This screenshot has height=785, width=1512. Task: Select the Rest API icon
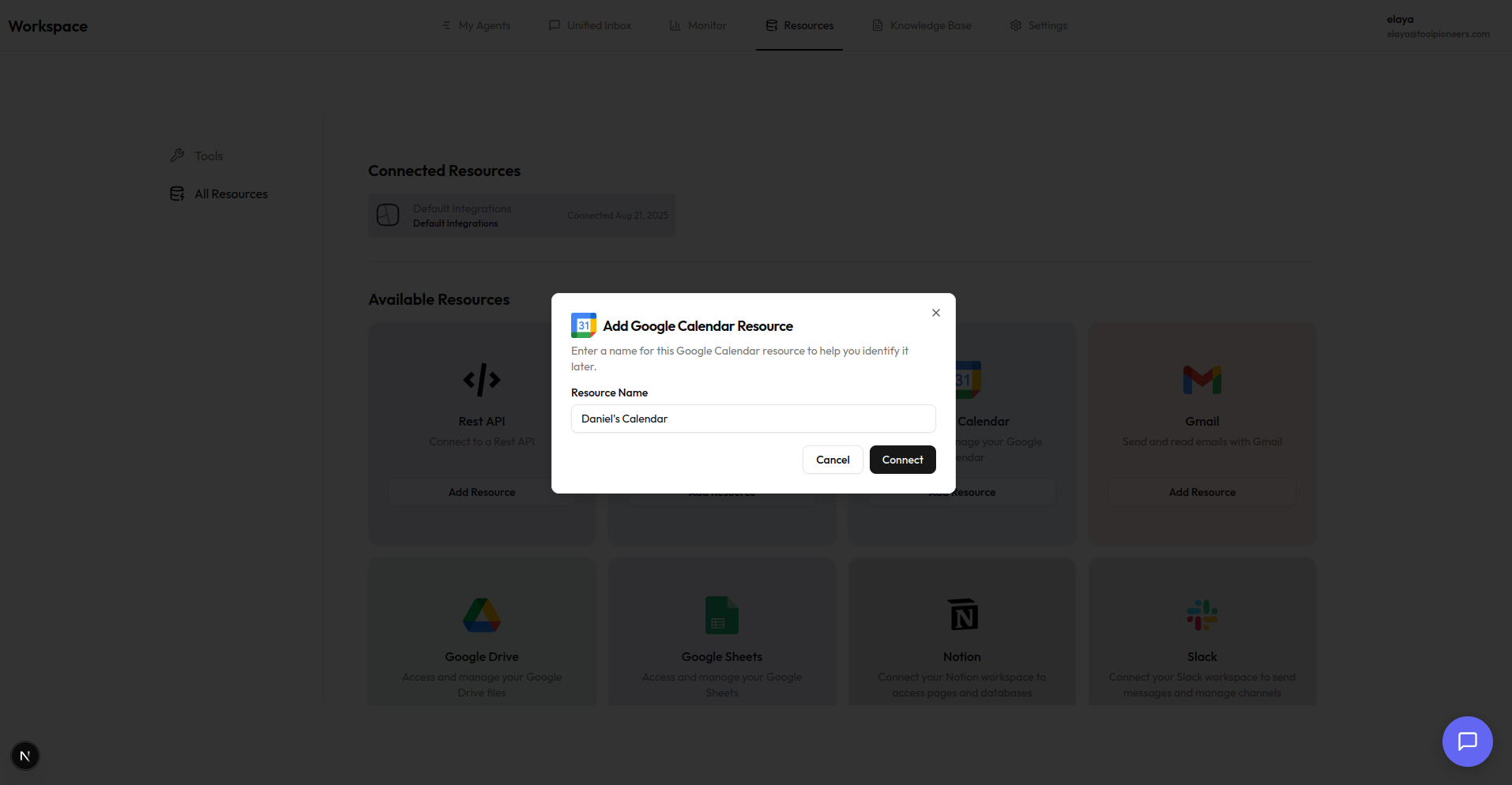click(482, 379)
